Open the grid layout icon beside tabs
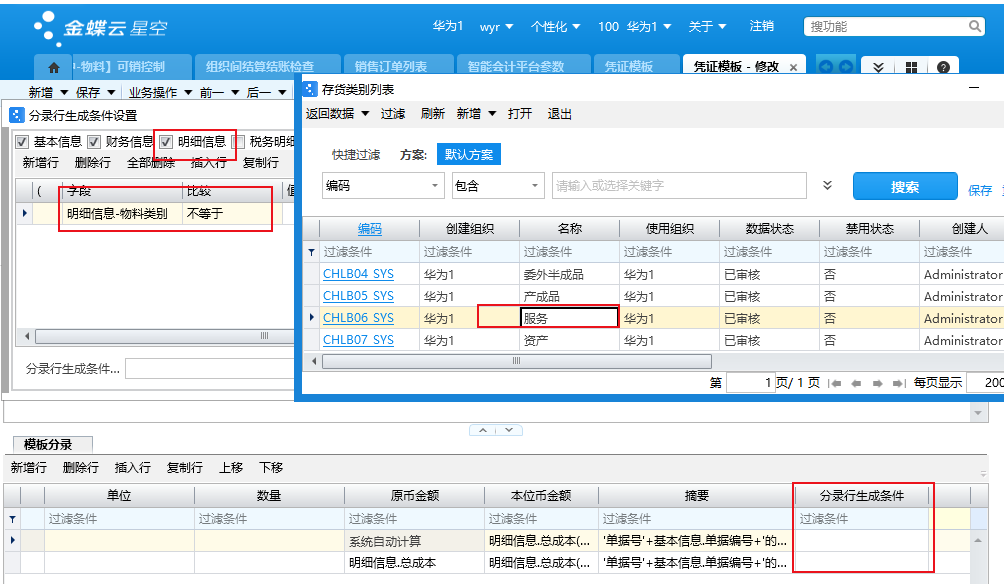 911,67
